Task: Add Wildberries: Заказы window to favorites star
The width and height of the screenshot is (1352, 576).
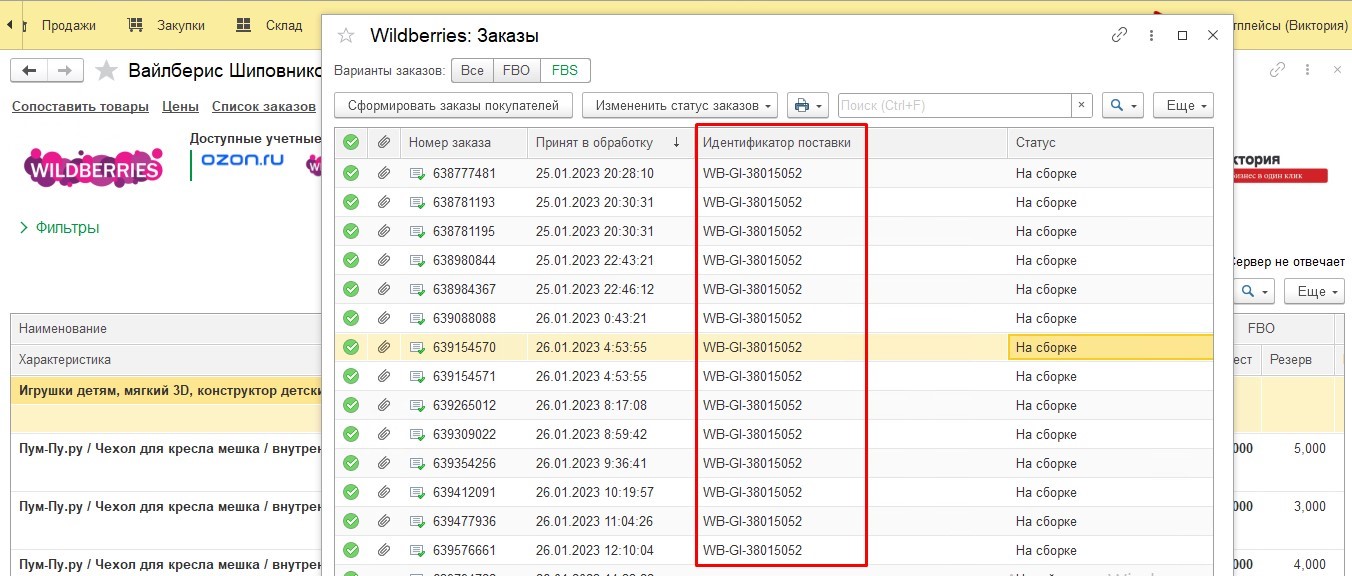Action: pyautogui.click(x=346, y=36)
